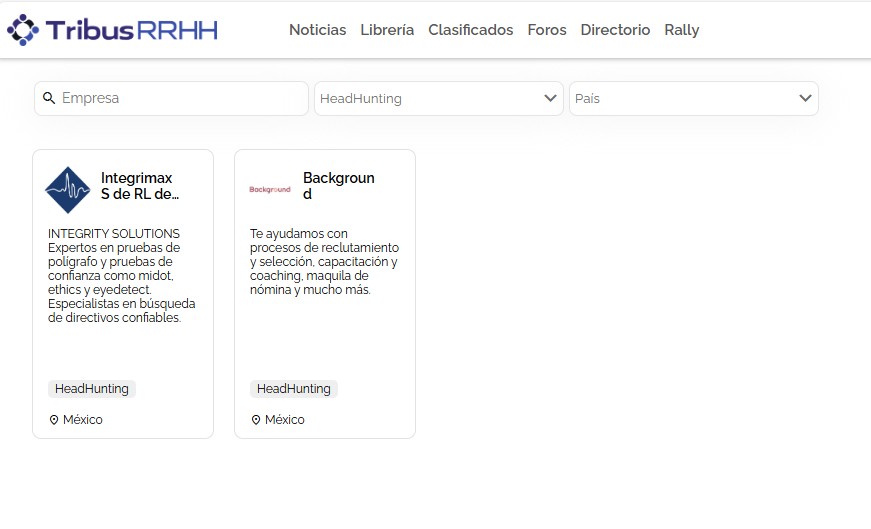Navigate to Clasificados section
This screenshot has height=529, width=871.
pyautogui.click(x=470, y=30)
